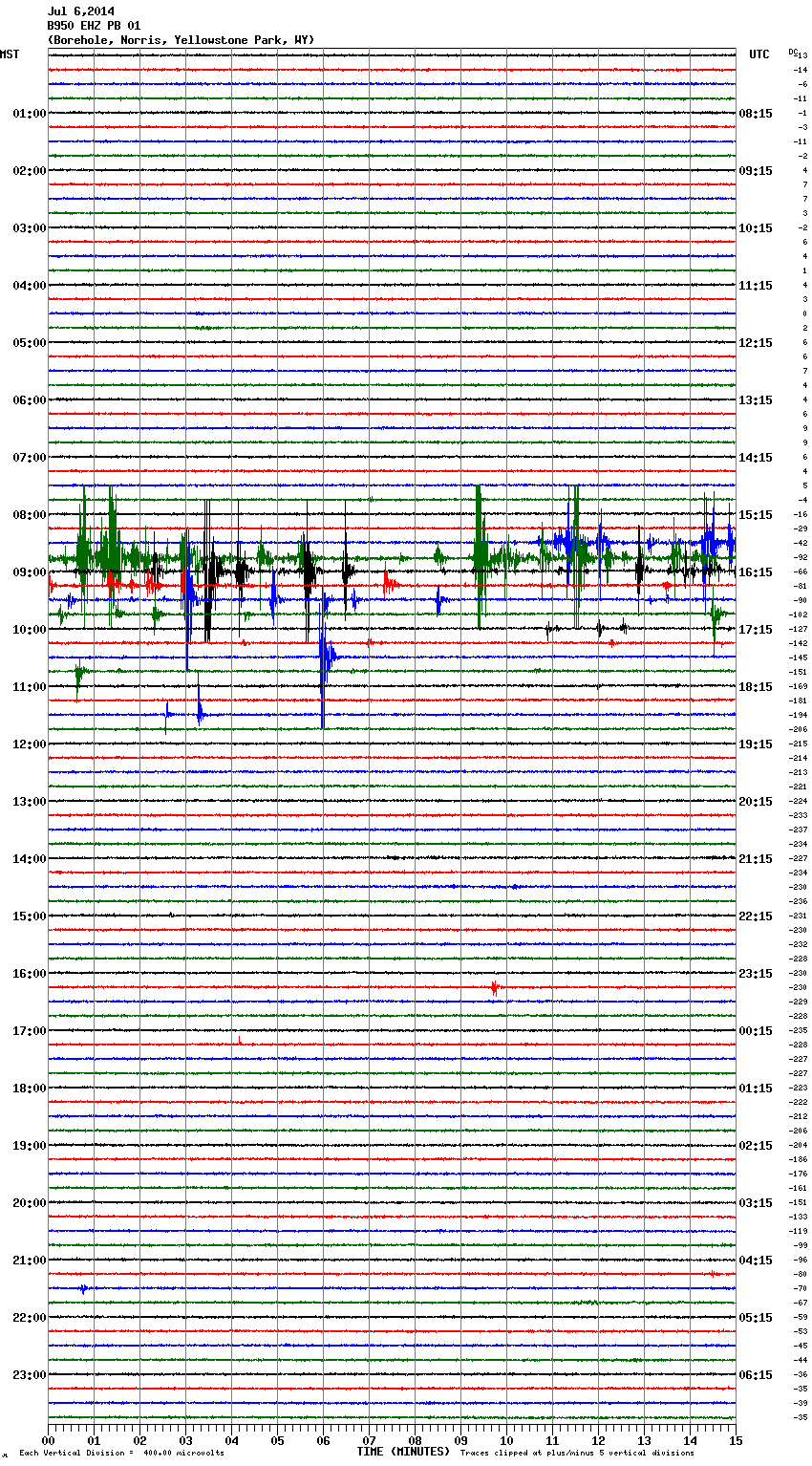The image size is (812, 1466).
Task: Select minute tick label 08 on bottom axis
Action: click(415, 1440)
